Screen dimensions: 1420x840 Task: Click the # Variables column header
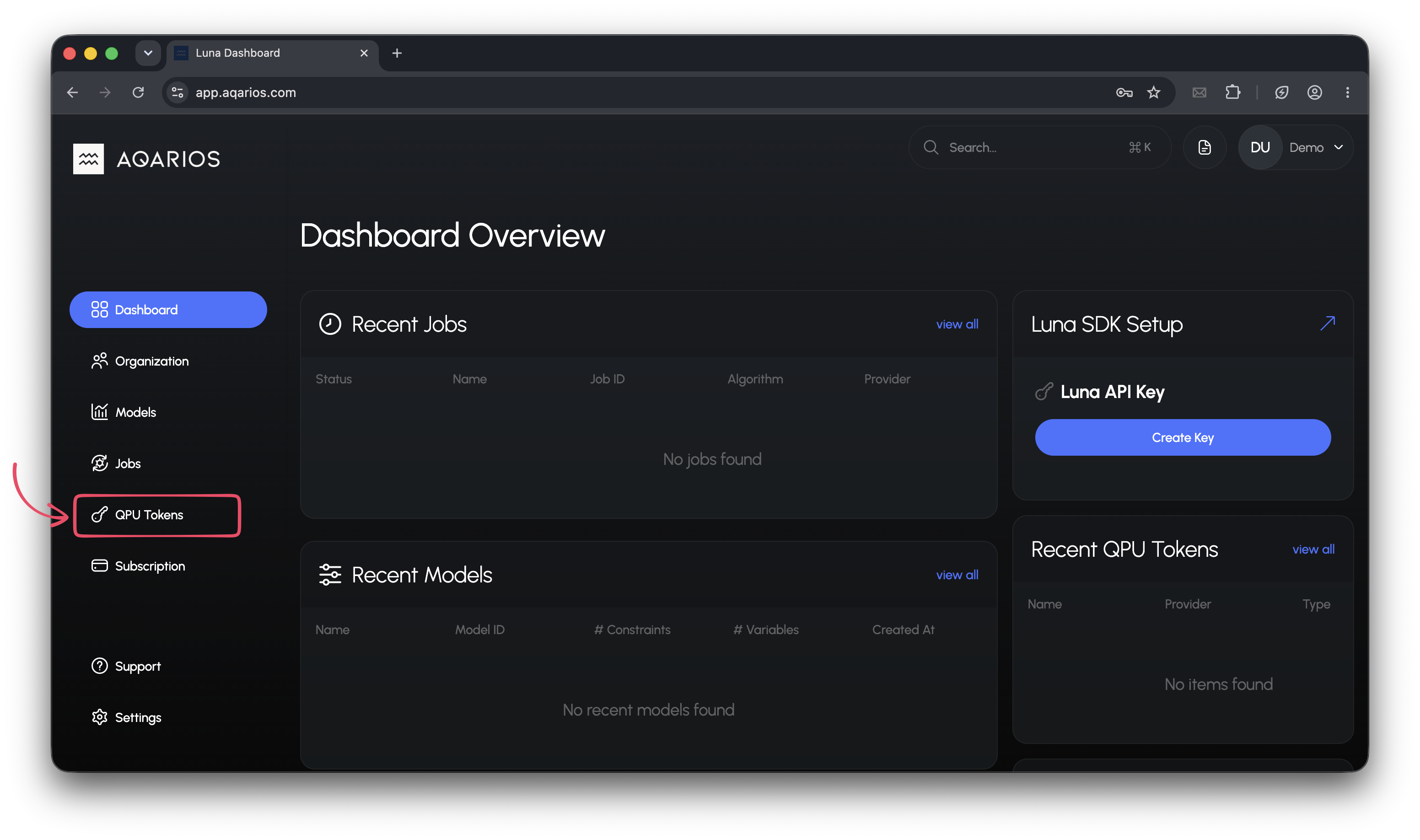pyautogui.click(x=765, y=630)
